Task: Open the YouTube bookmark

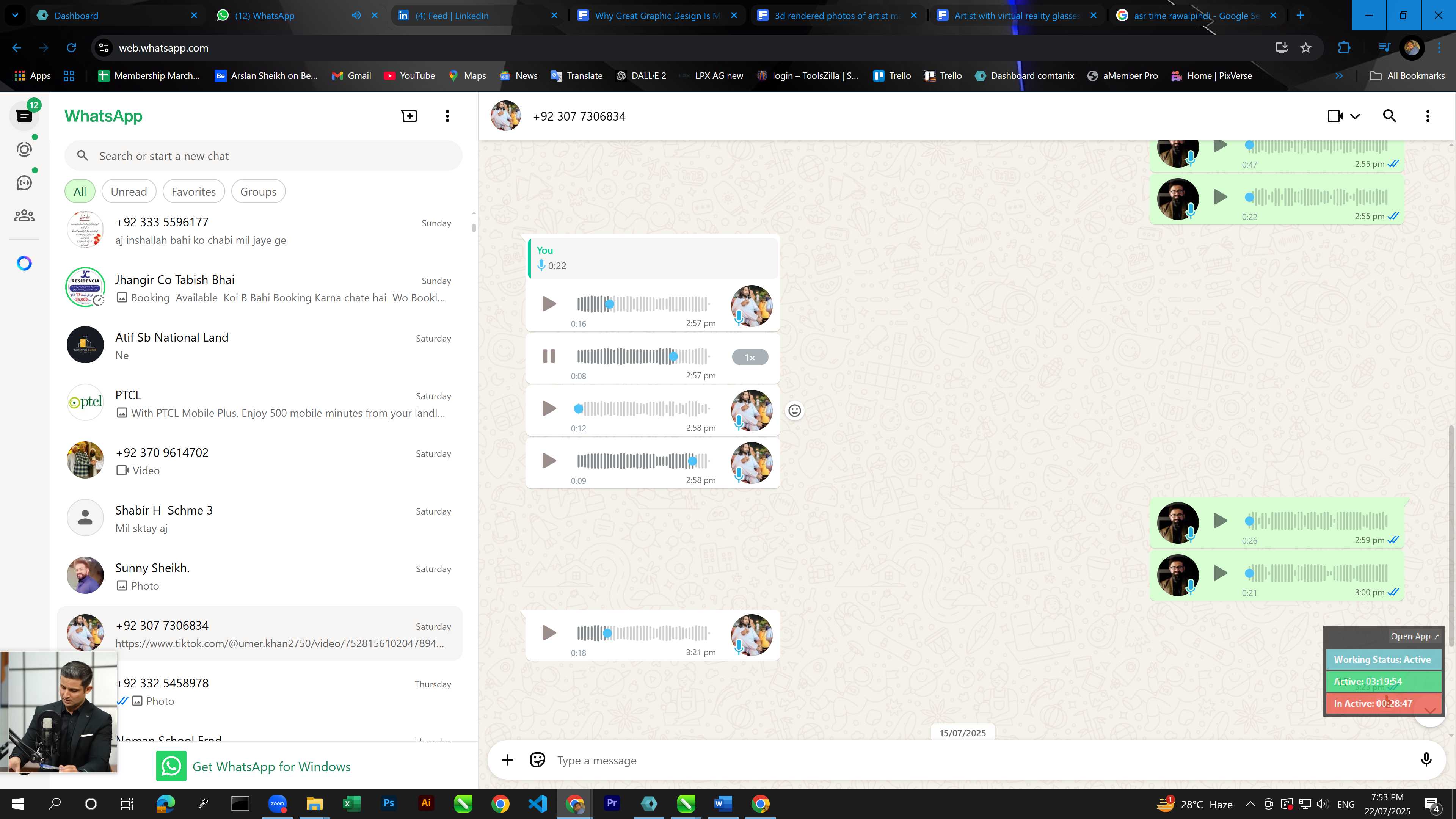Action: click(409, 76)
